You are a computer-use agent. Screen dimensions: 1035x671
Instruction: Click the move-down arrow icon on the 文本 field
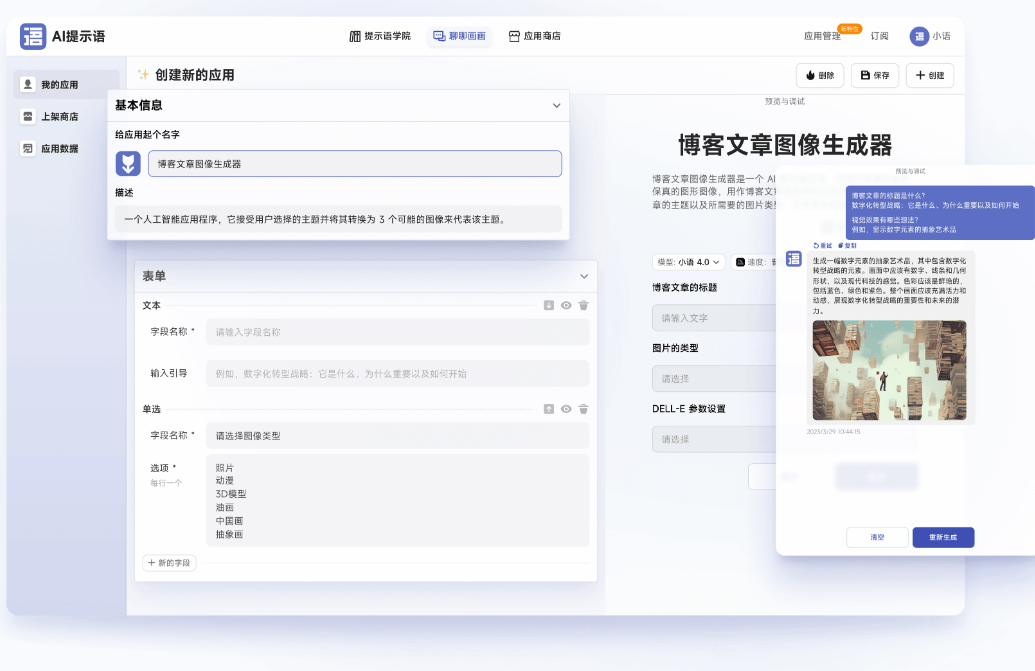(548, 306)
